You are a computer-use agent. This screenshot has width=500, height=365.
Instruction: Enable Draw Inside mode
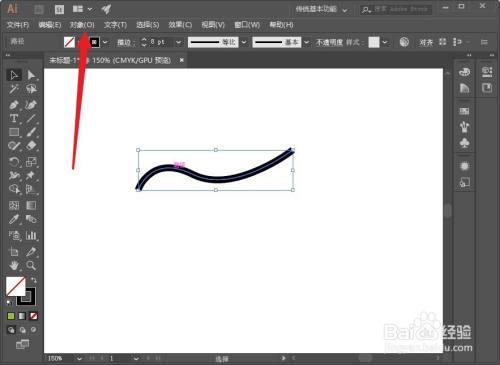[33, 329]
